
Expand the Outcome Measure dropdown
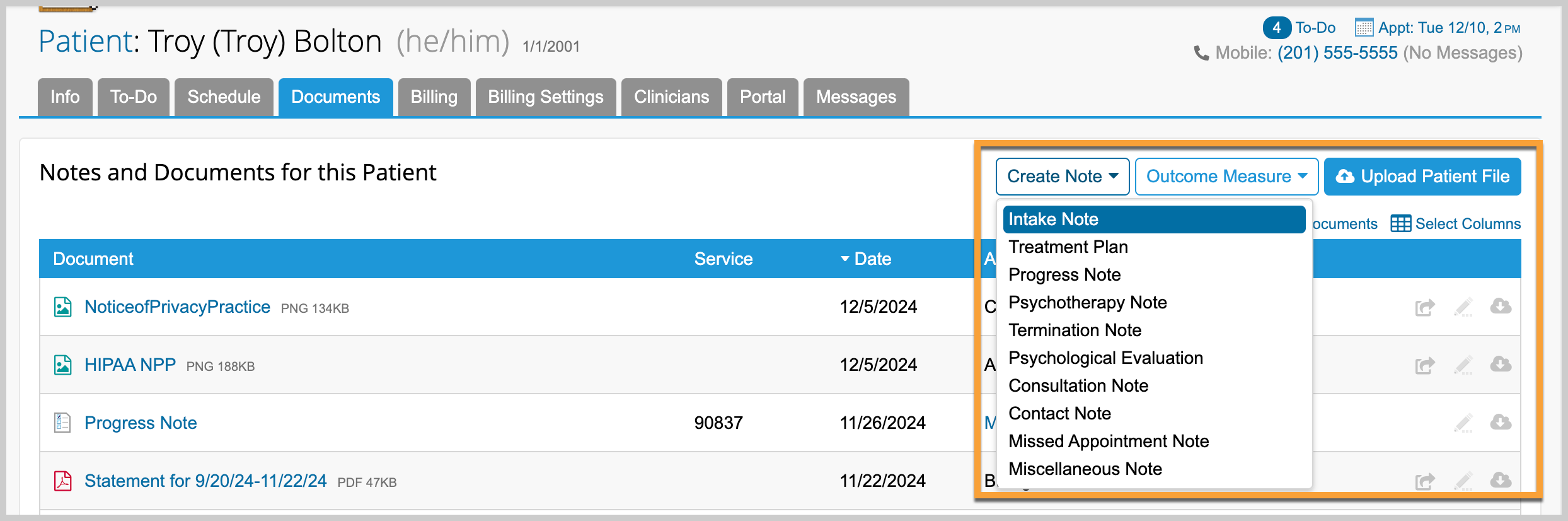pyautogui.click(x=1226, y=177)
